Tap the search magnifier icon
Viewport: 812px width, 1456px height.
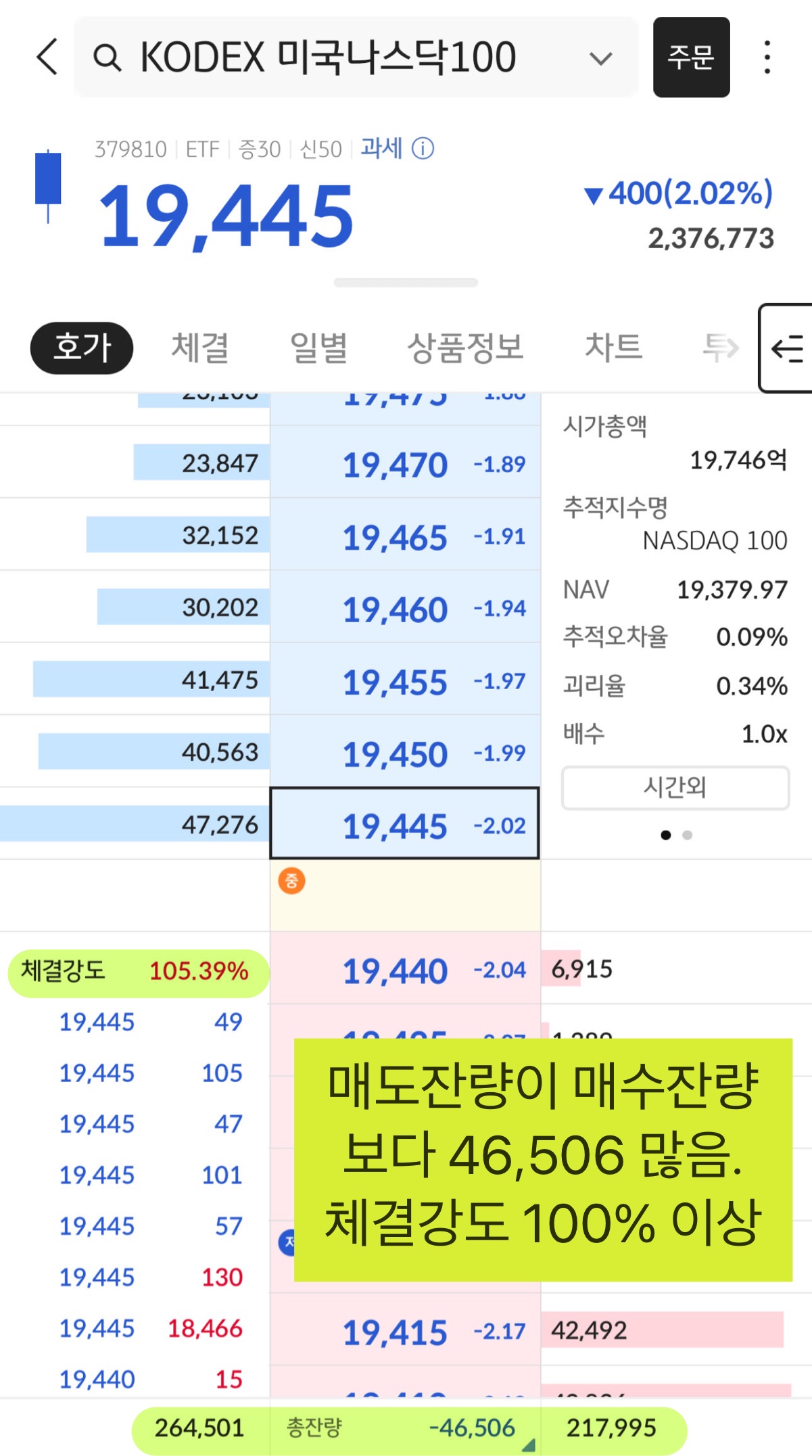tap(108, 57)
